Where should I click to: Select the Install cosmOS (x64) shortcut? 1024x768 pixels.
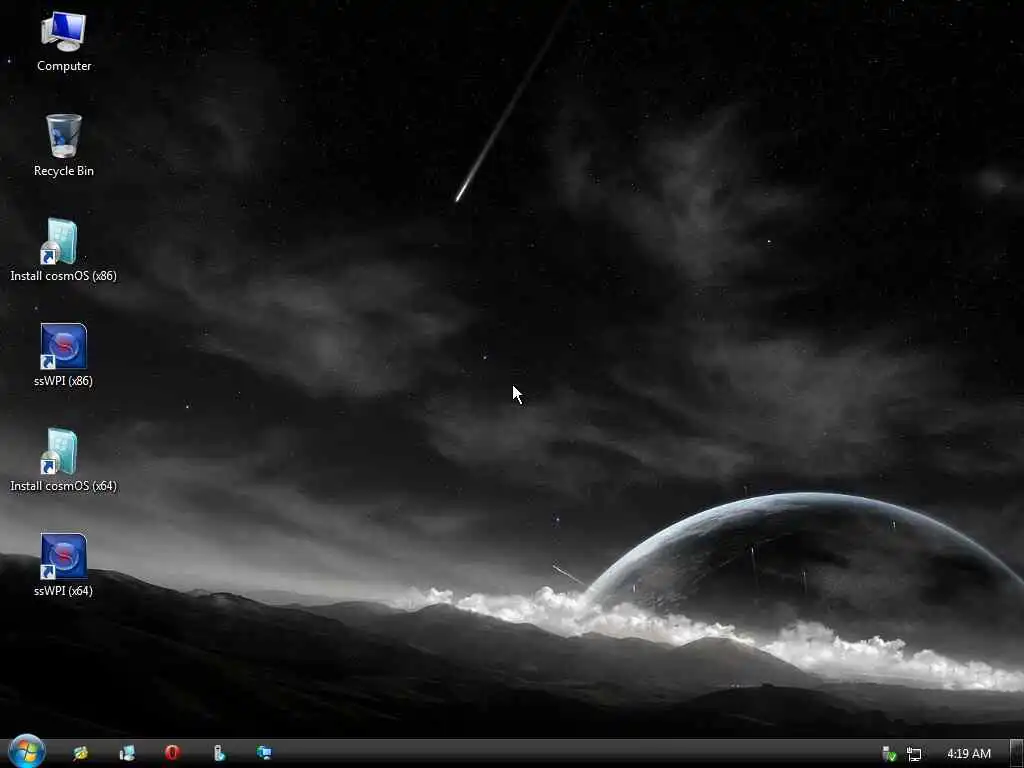coord(63,460)
